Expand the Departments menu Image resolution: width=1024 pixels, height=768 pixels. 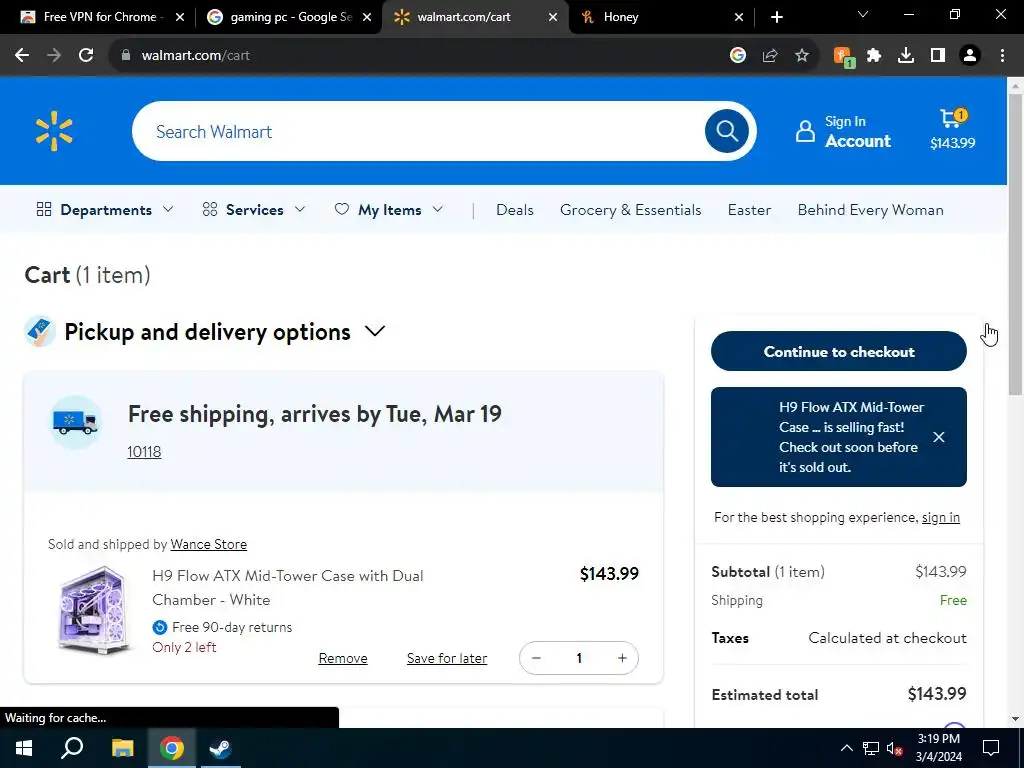pos(105,210)
